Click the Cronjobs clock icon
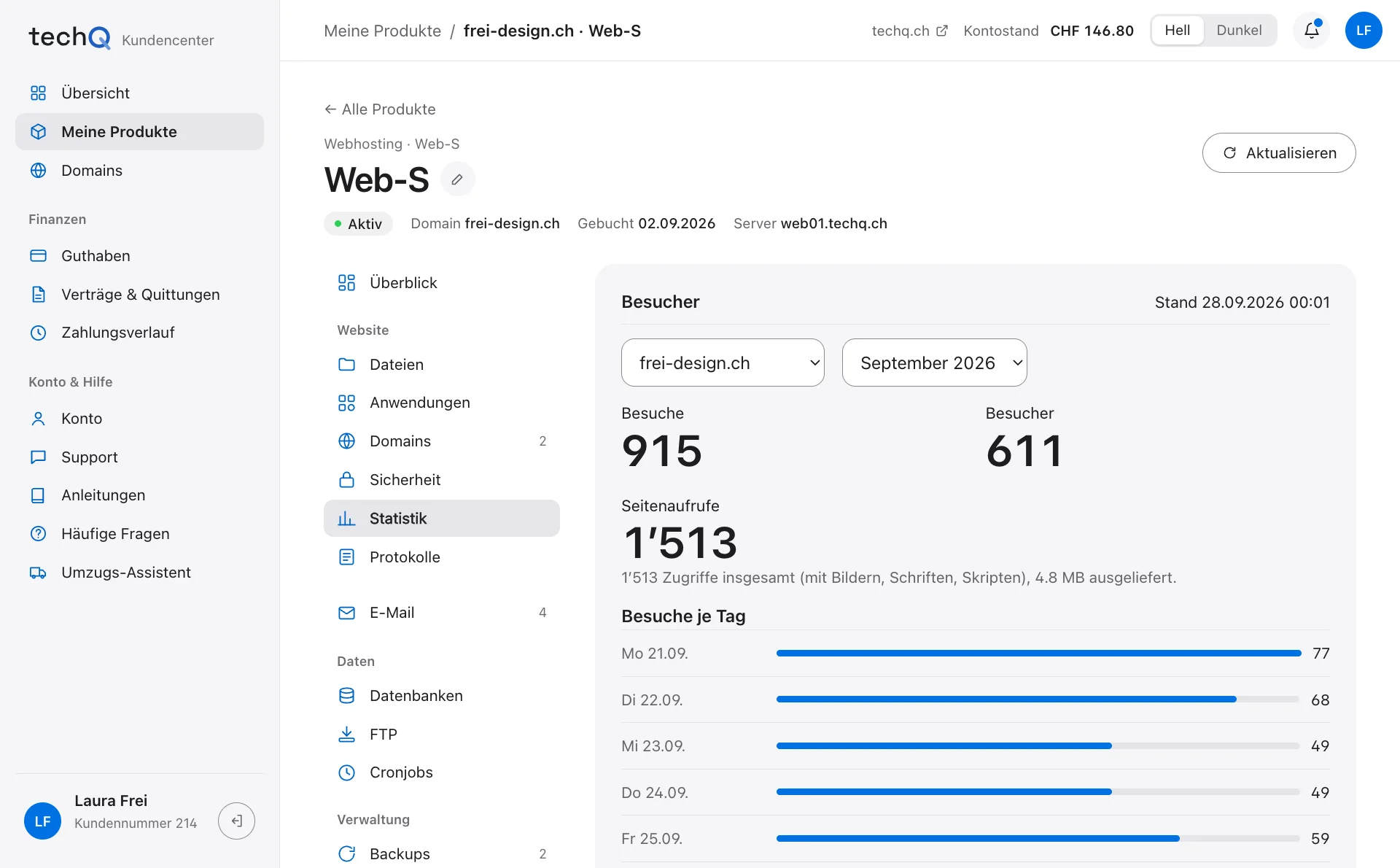1400x868 pixels. coord(347,772)
